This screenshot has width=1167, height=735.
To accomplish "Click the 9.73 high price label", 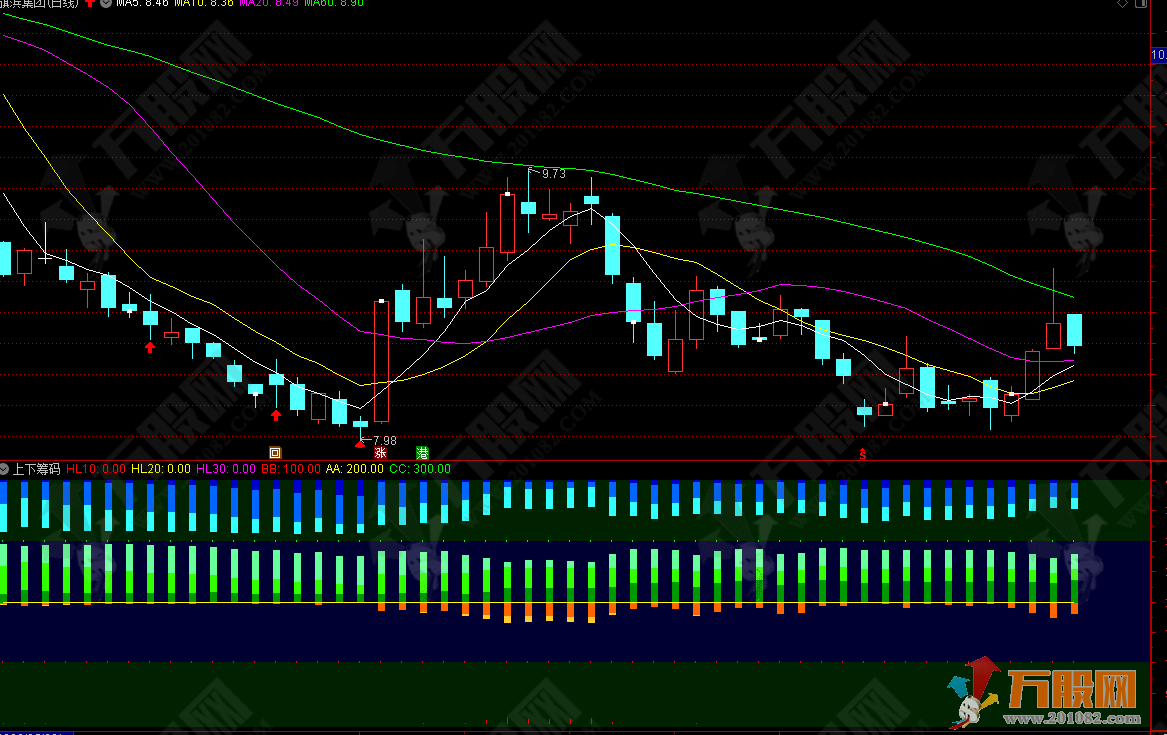I will pos(554,174).
